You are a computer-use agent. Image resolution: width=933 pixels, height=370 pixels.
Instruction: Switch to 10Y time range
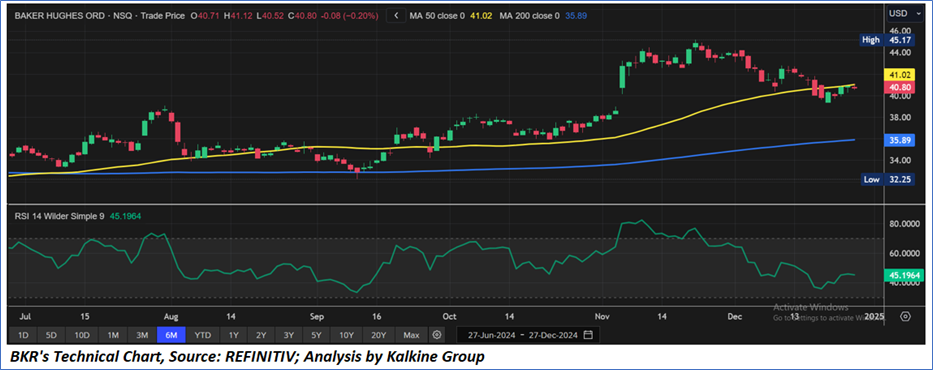[x=346, y=335]
